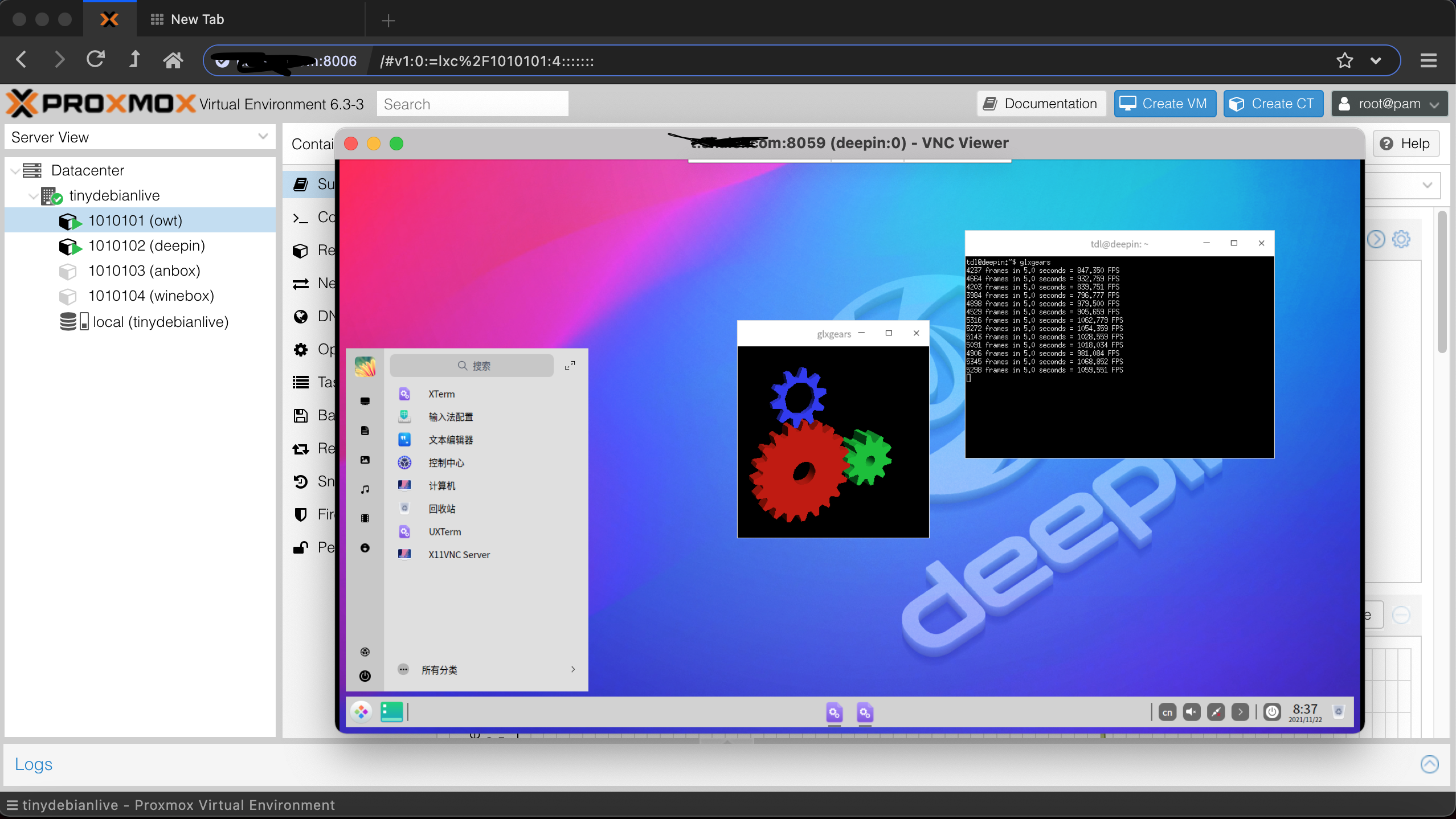
Task: Click the launcher power icon in sidebar
Action: (x=365, y=676)
